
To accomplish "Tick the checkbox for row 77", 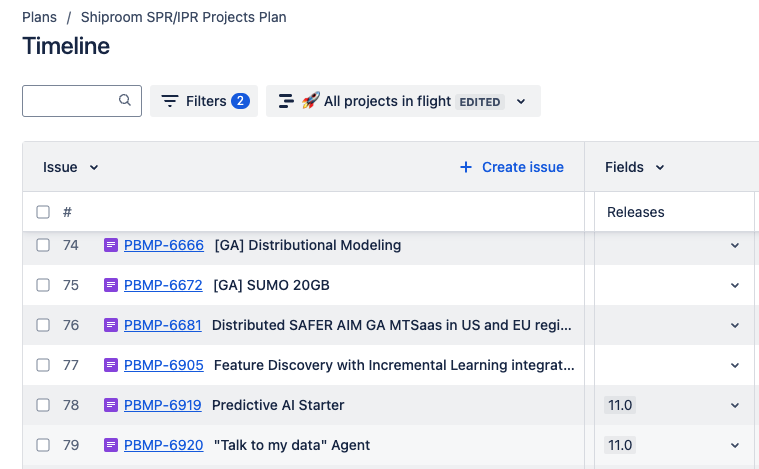I will click(43, 365).
